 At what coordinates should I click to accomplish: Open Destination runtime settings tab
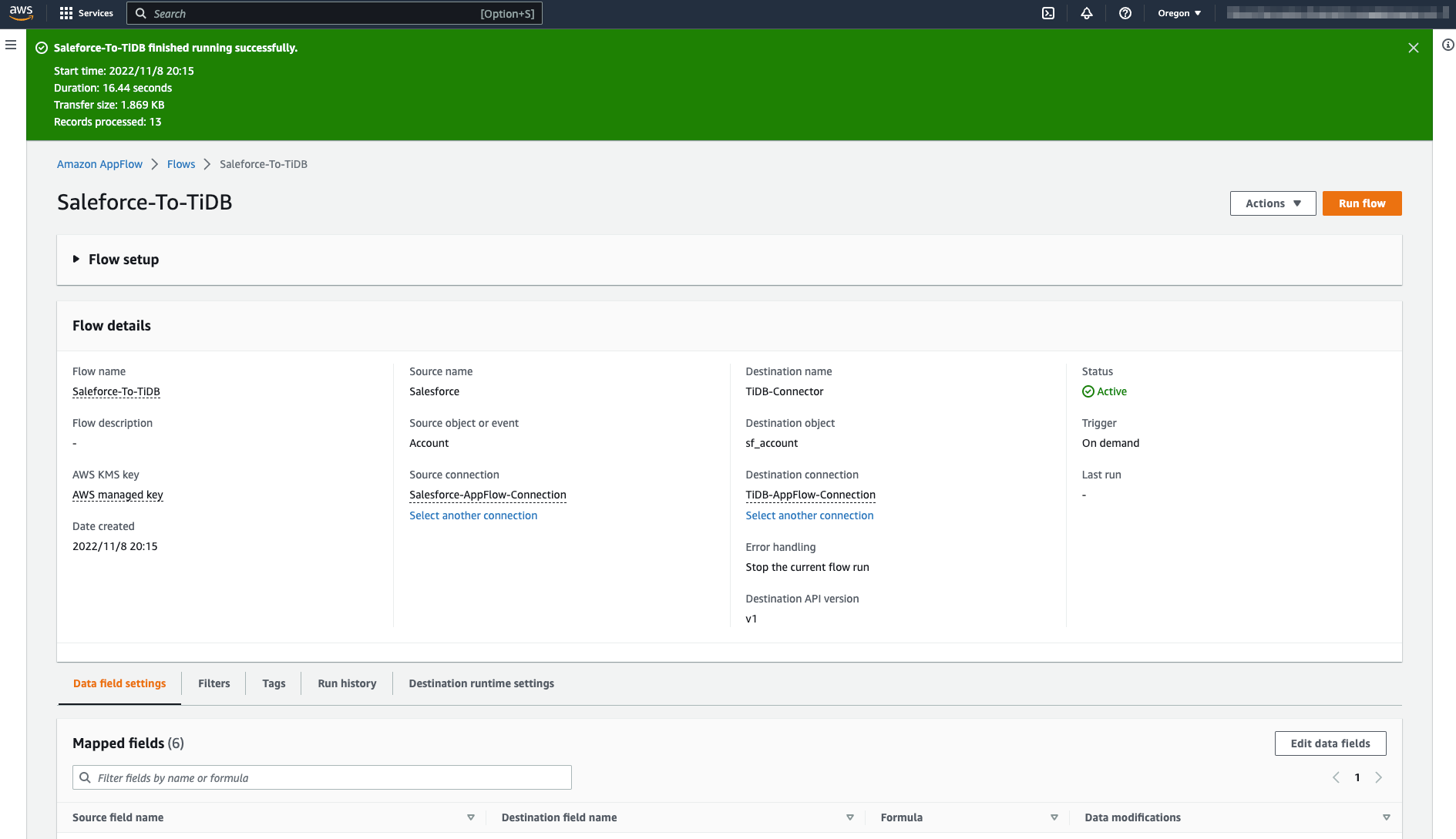click(482, 683)
